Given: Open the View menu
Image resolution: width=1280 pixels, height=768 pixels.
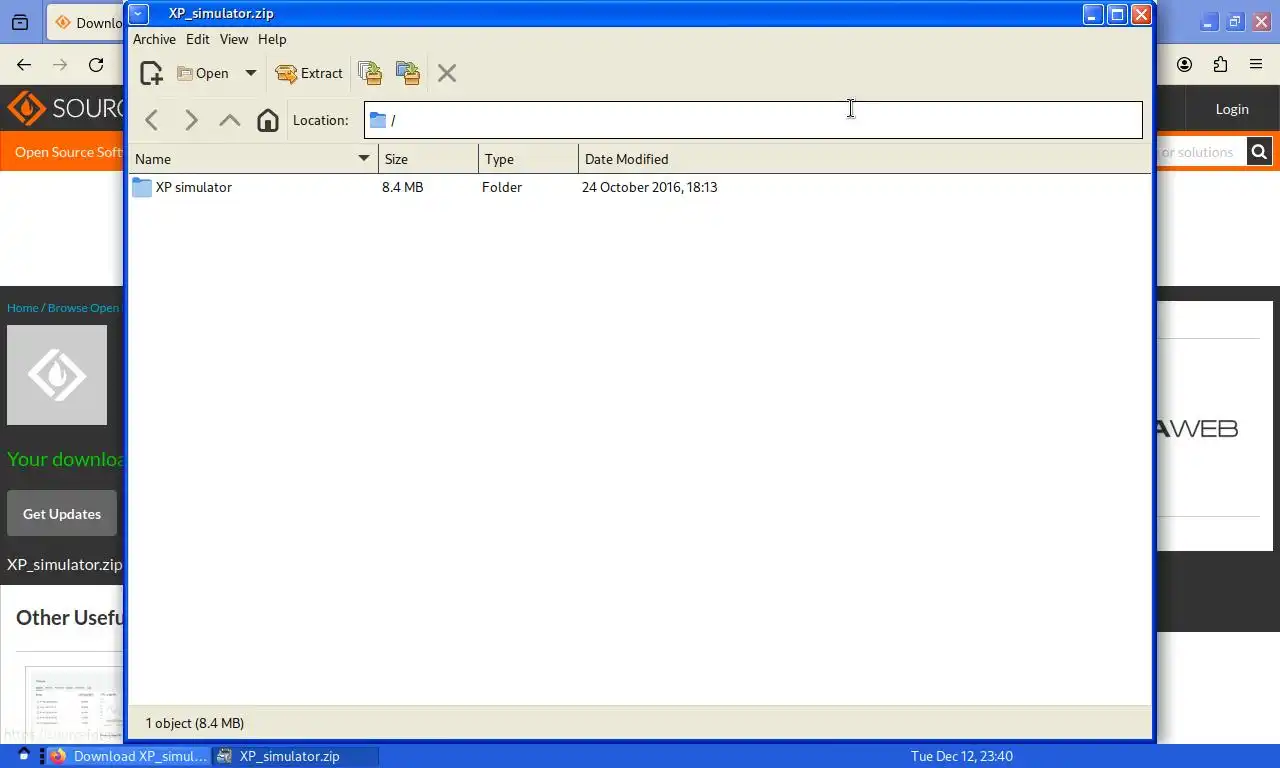Looking at the screenshot, I should point(234,39).
